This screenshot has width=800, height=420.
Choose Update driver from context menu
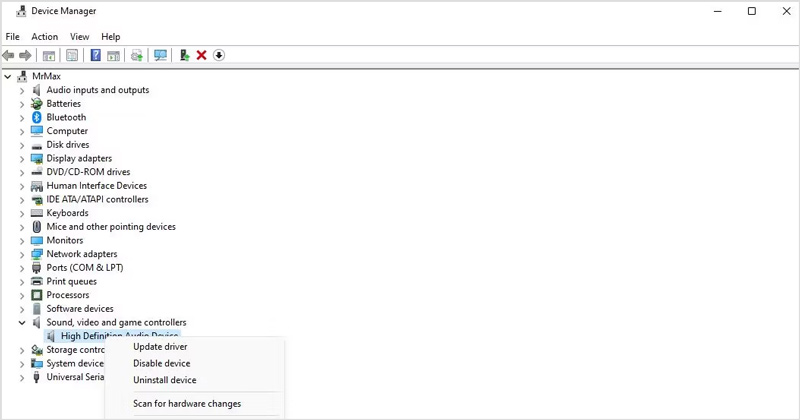160,347
